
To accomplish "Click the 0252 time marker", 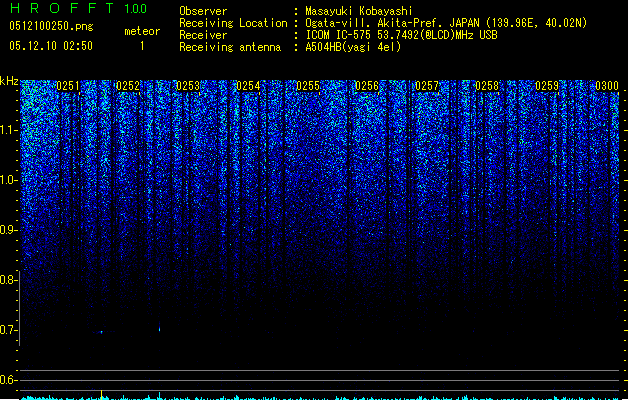I will click(128, 86).
